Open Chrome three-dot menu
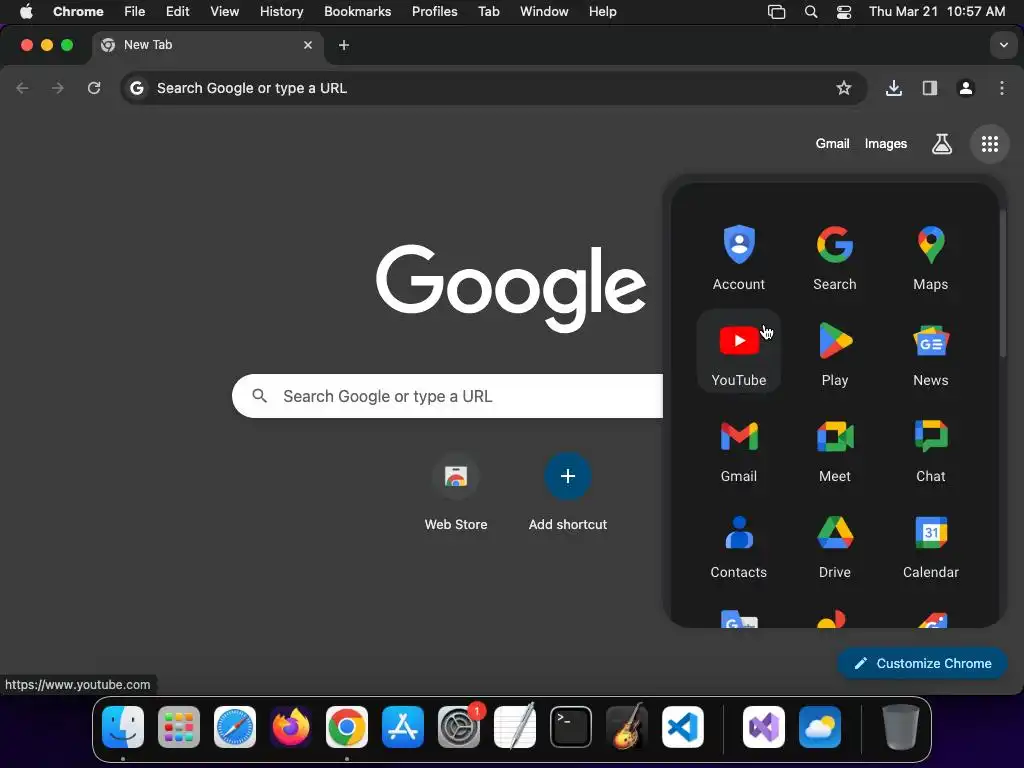Screen dimensions: 1024x768 point(1002,88)
